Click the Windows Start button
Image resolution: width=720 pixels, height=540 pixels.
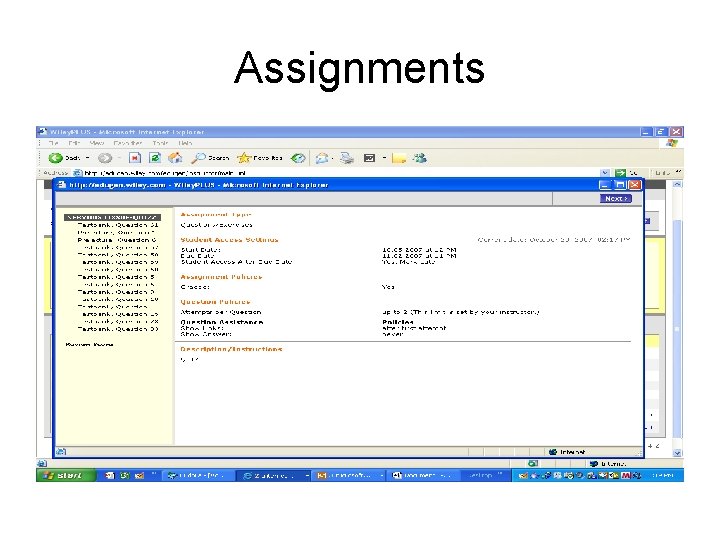click(66, 475)
